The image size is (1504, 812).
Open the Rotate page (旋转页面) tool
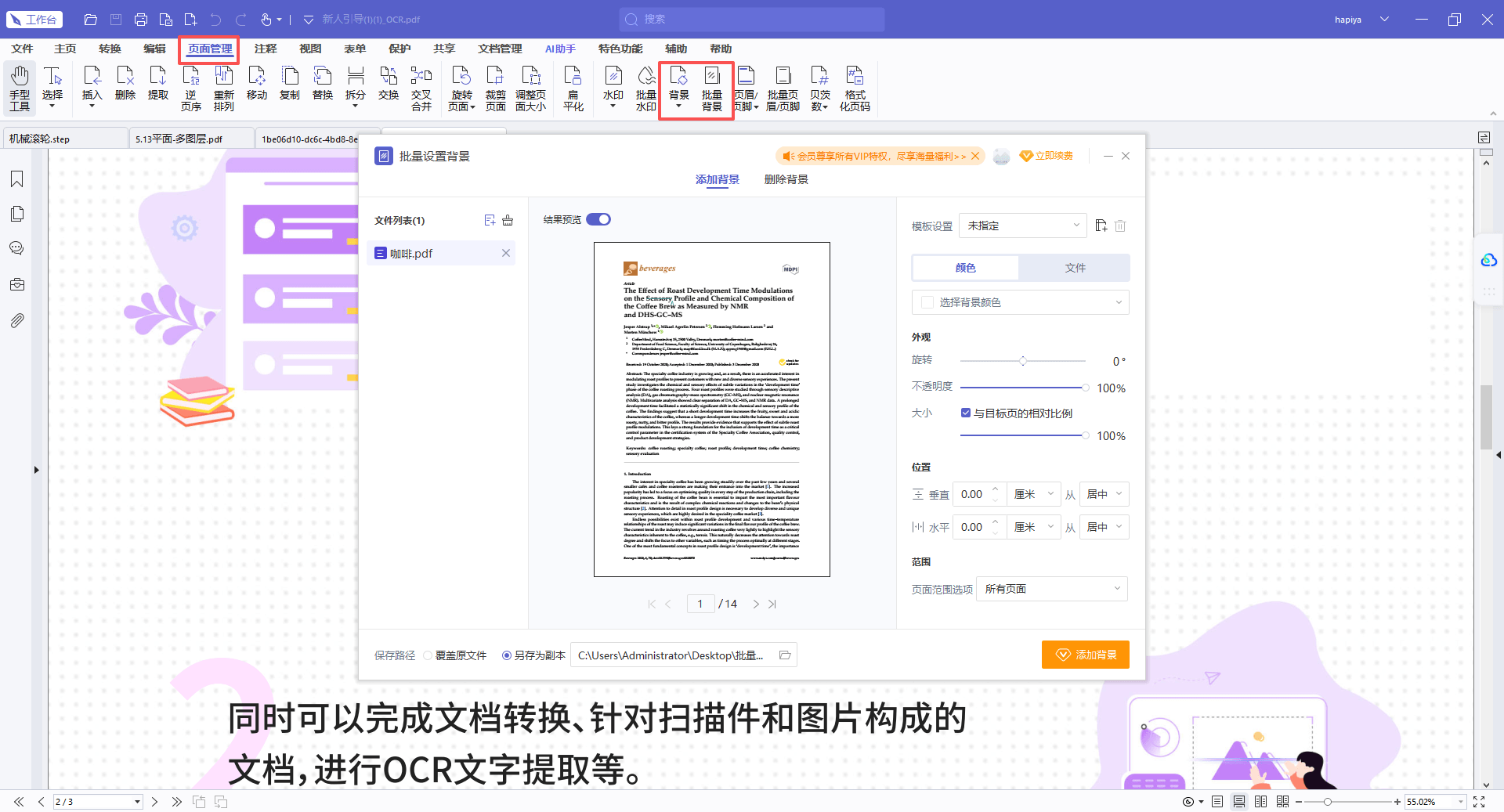coord(461,88)
